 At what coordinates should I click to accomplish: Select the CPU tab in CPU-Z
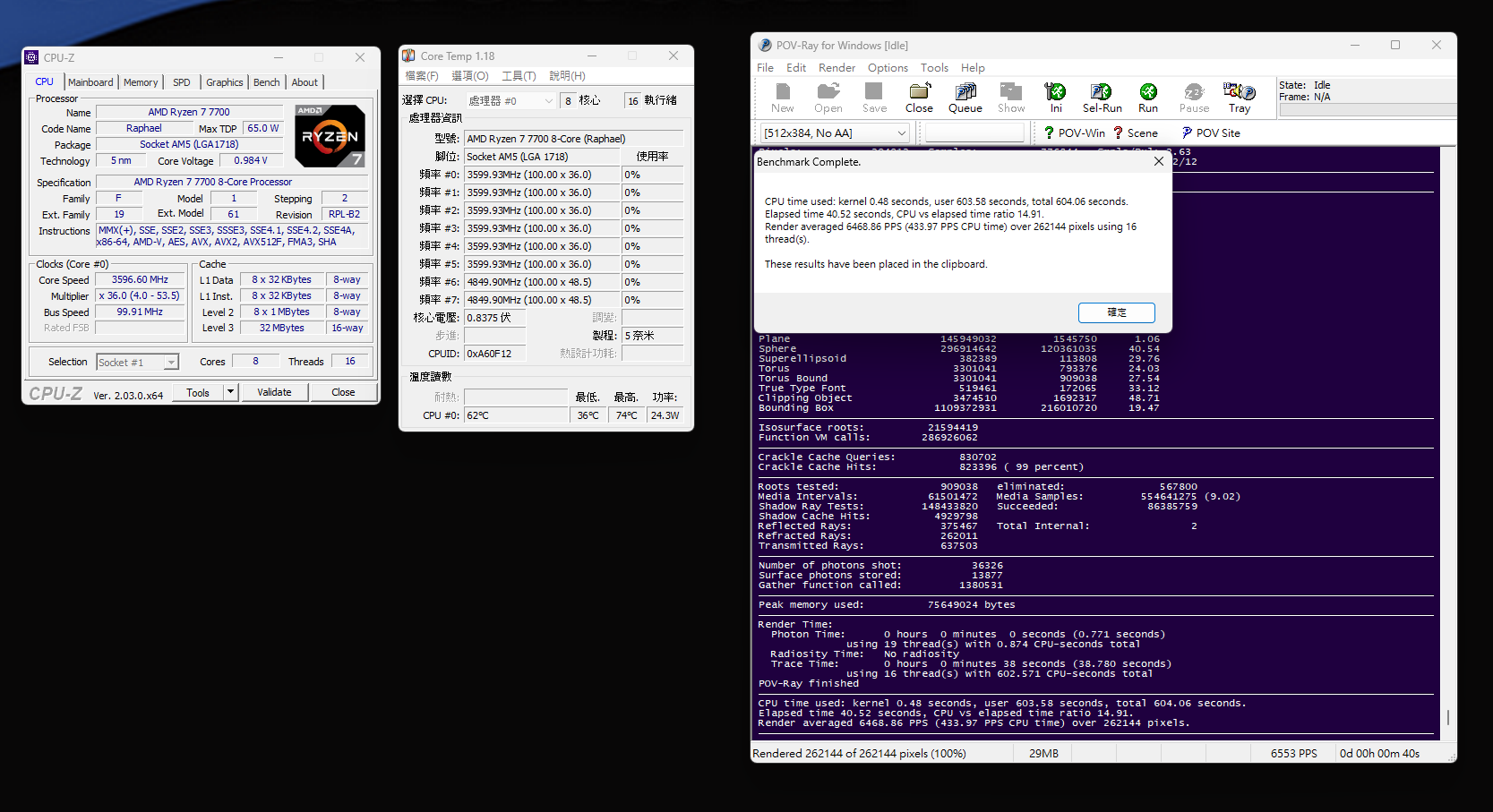(44, 81)
